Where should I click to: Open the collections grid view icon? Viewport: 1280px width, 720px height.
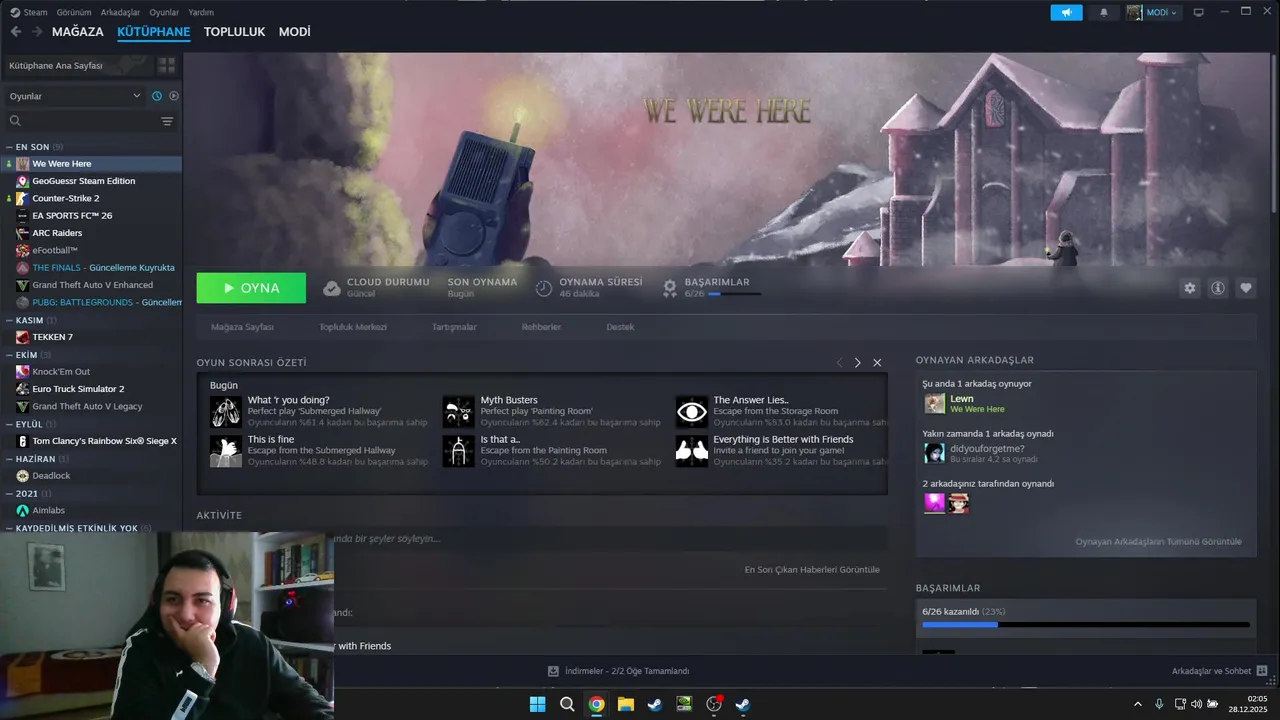click(167, 65)
